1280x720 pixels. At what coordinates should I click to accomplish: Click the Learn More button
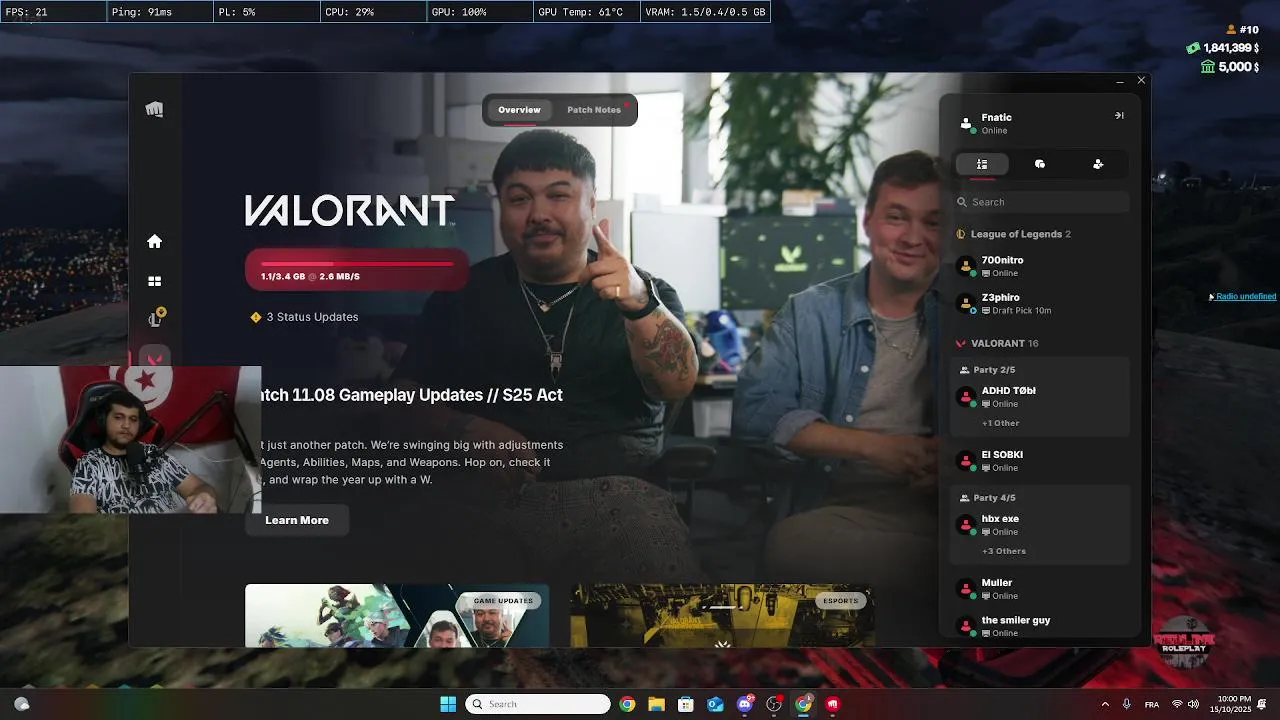pos(297,520)
